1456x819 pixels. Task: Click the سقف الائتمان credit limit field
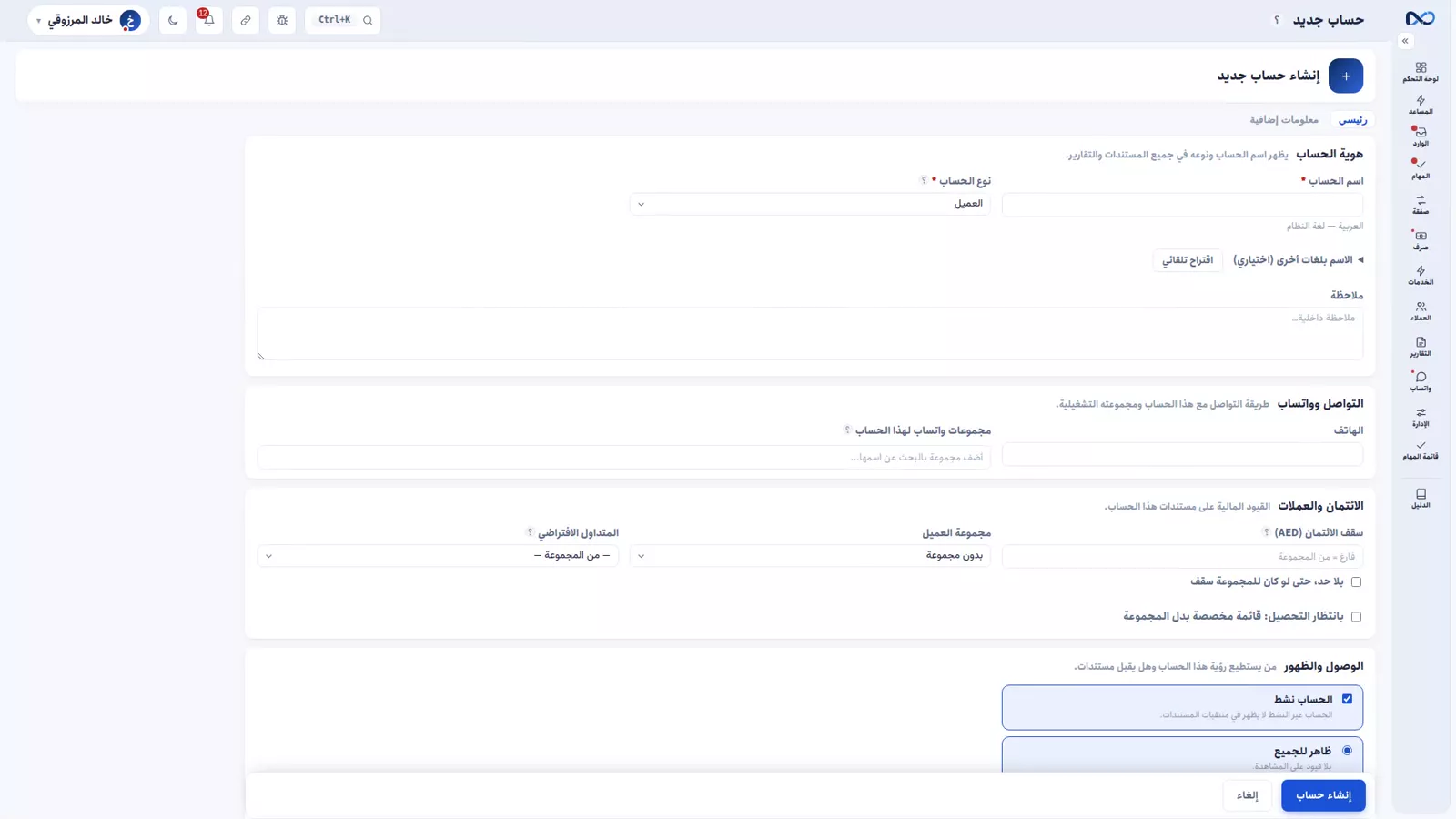(1182, 556)
